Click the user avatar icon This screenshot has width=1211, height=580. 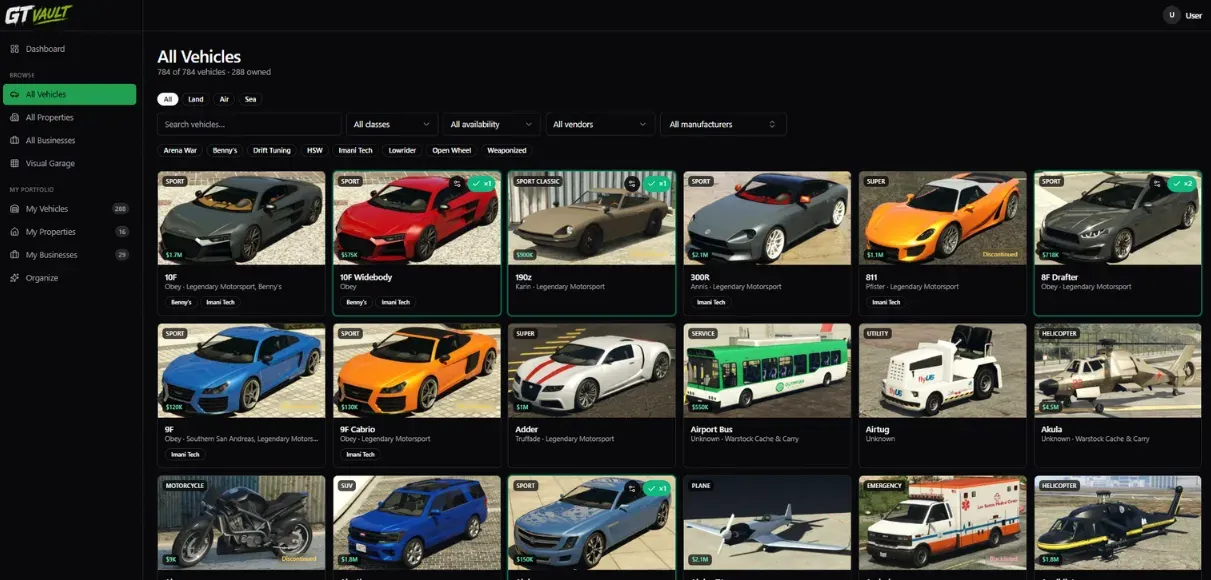(x=1172, y=15)
